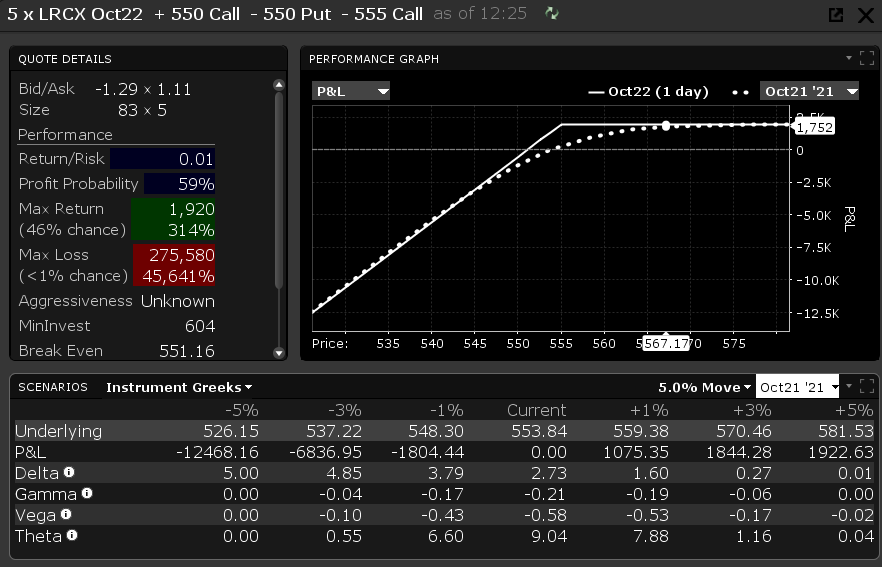
Task: Click the Max Return percent 314%
Action: pyautogui.click(x=191, y=230)
